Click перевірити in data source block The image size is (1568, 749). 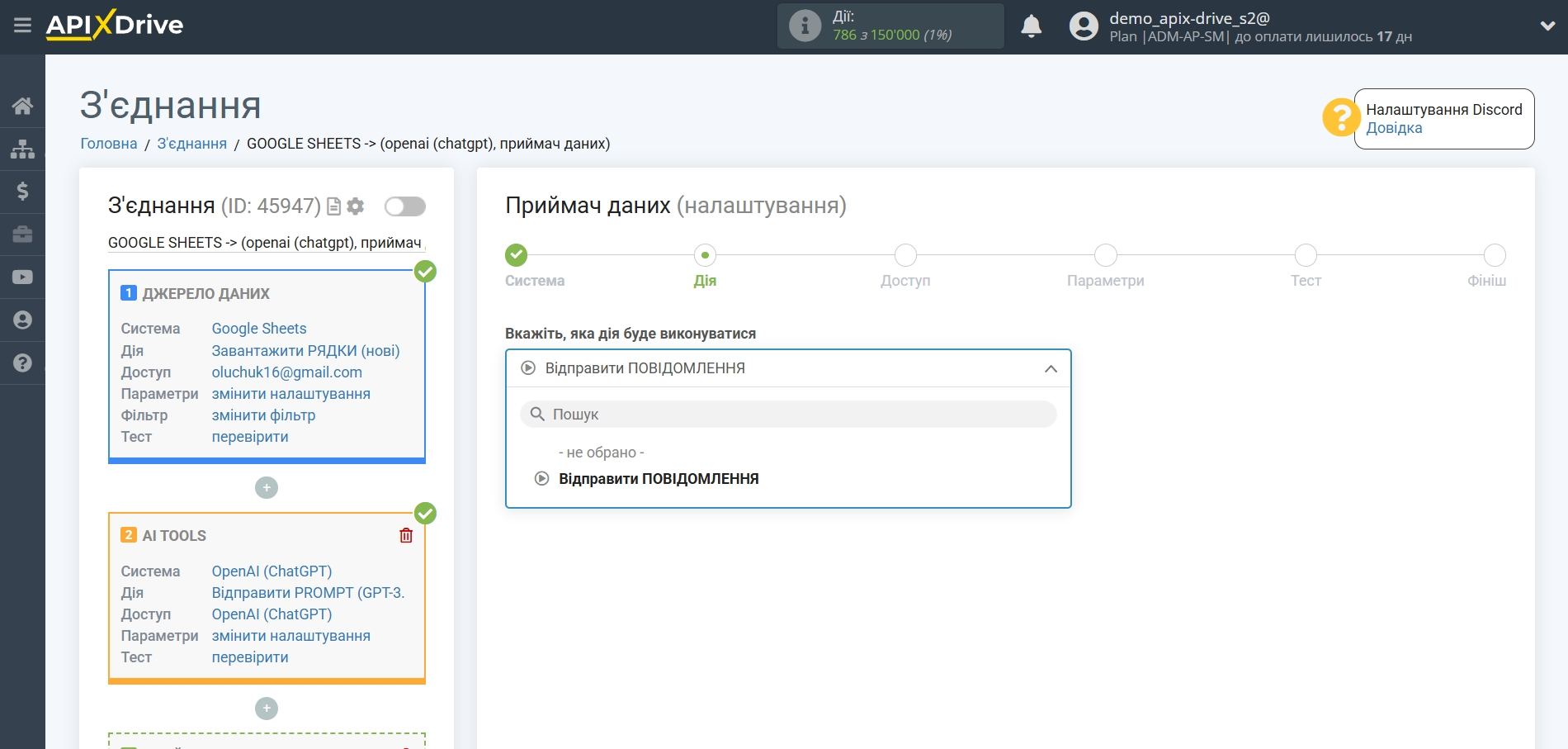click(250, 437)
